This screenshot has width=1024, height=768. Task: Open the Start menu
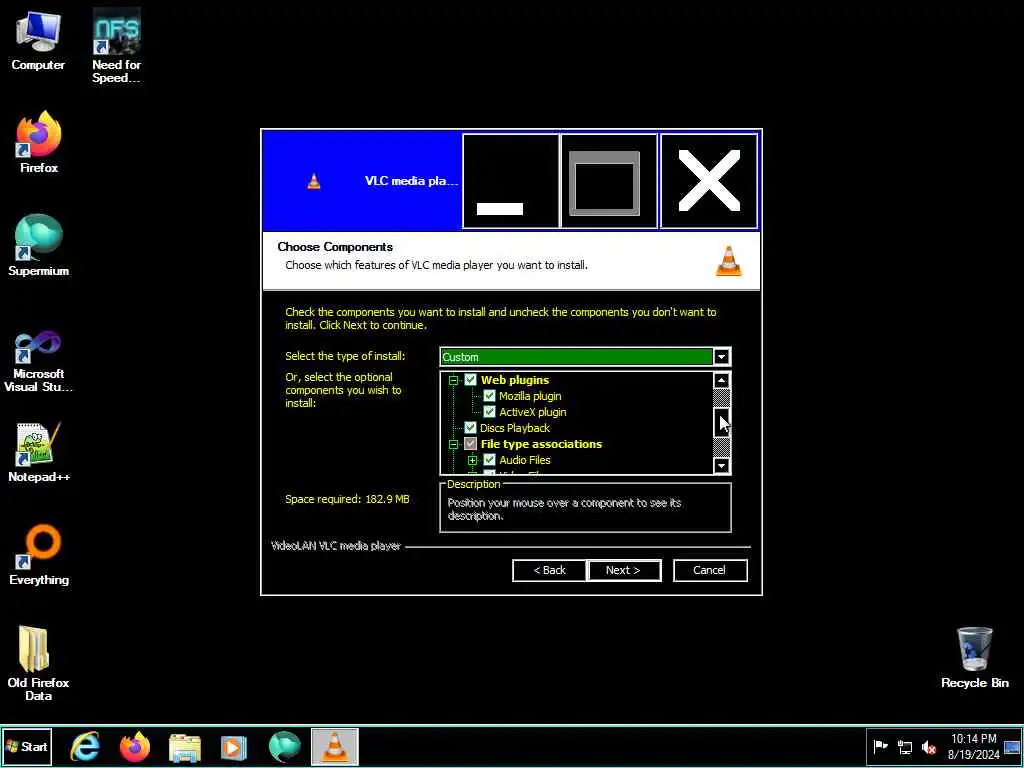pyautogui.click(x=27, y=747)
